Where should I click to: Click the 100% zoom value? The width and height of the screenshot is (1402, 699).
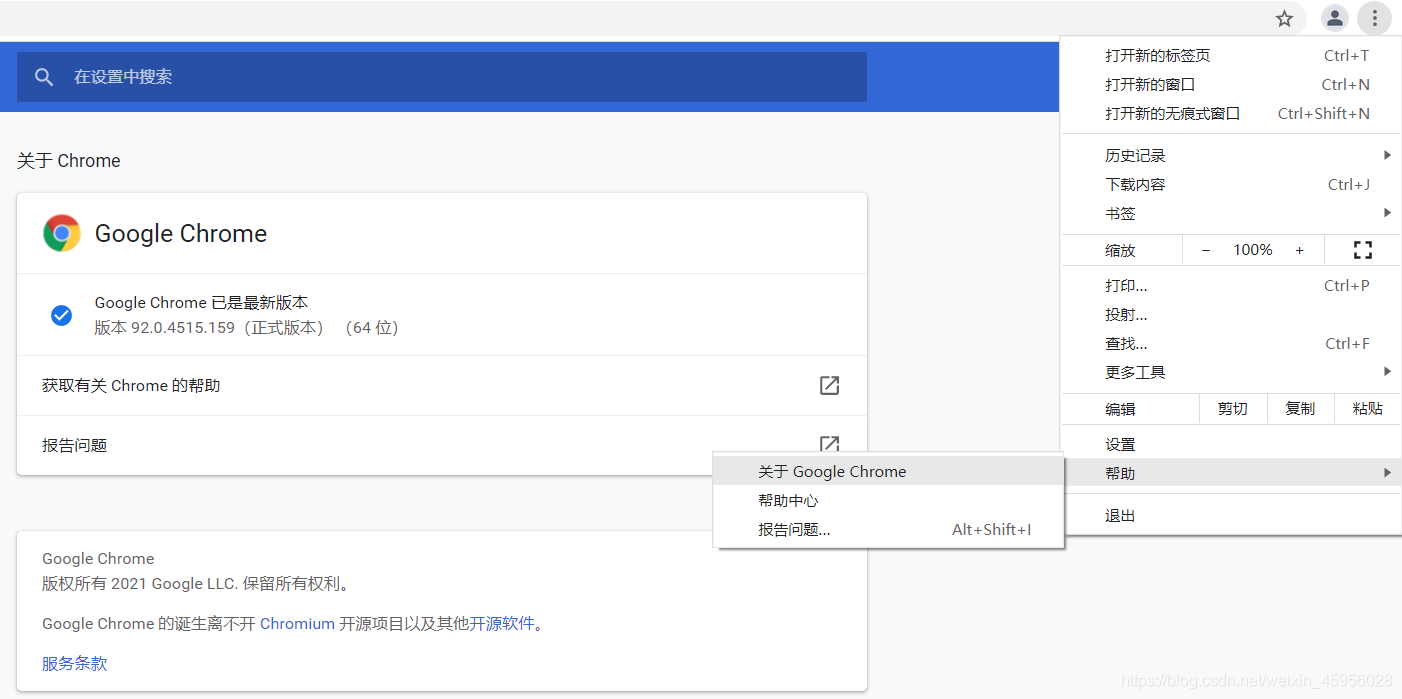pos(1253,250)
